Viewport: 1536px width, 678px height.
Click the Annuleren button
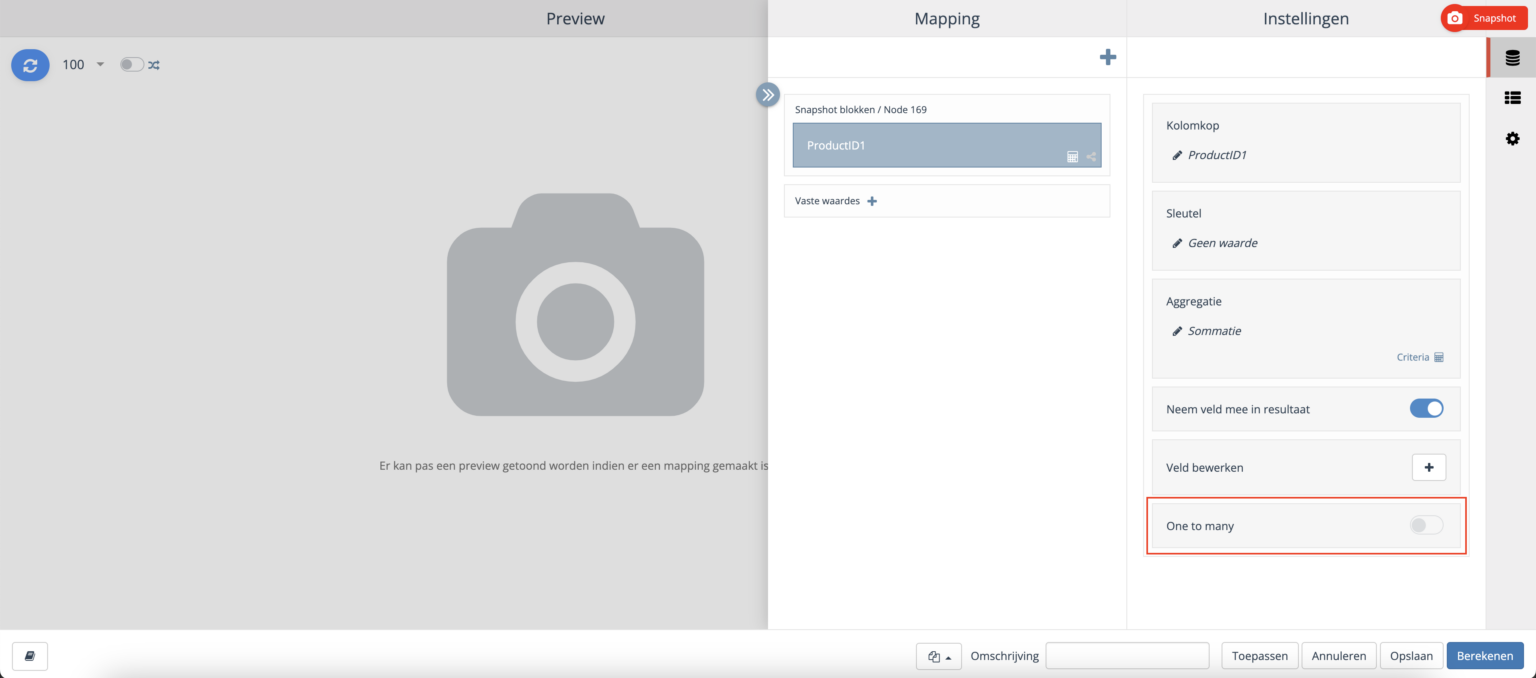(x=1339, y=656)
